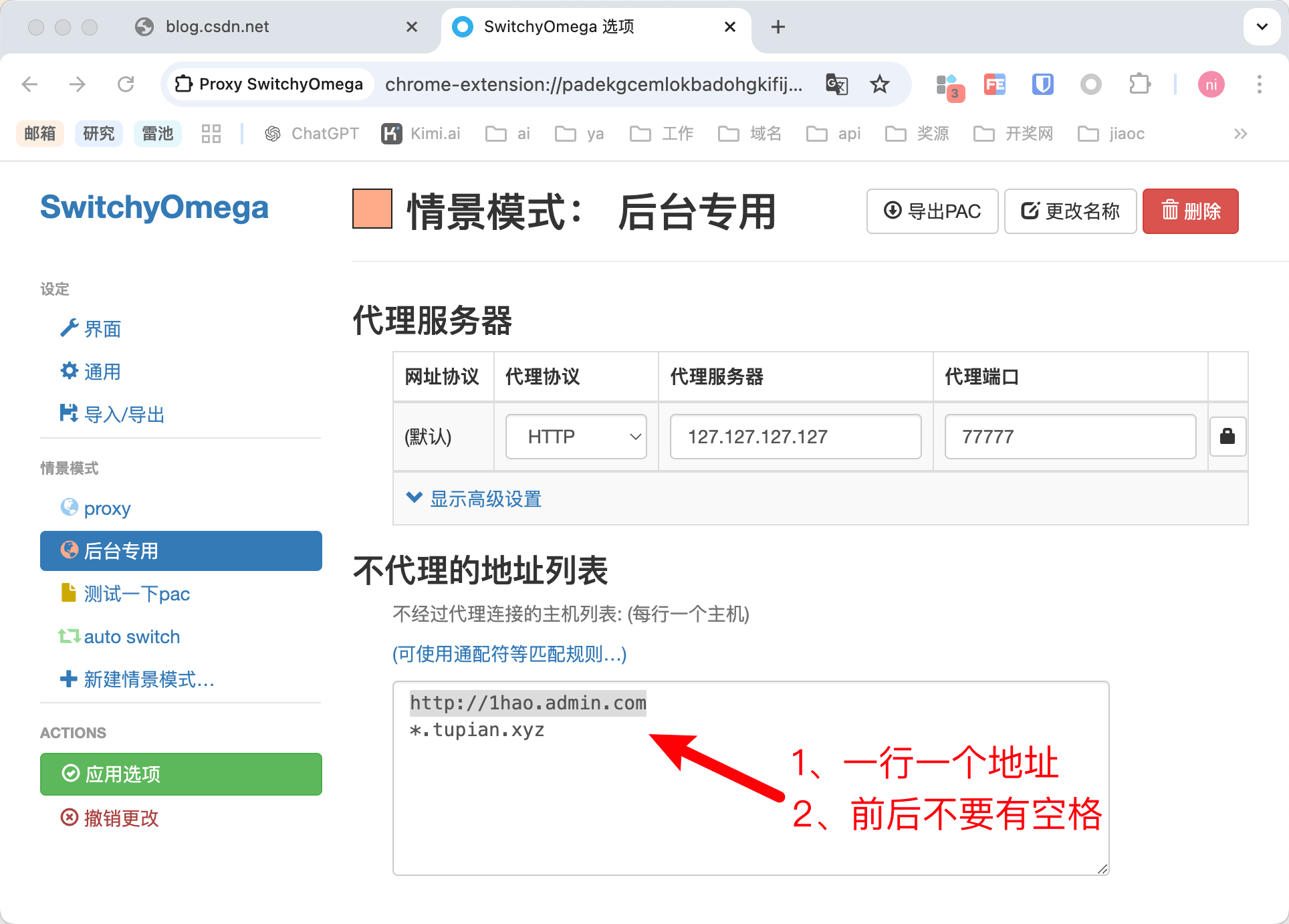Click the FE helper extension icon
1289x924 pixels.
[x=994, y=84]
